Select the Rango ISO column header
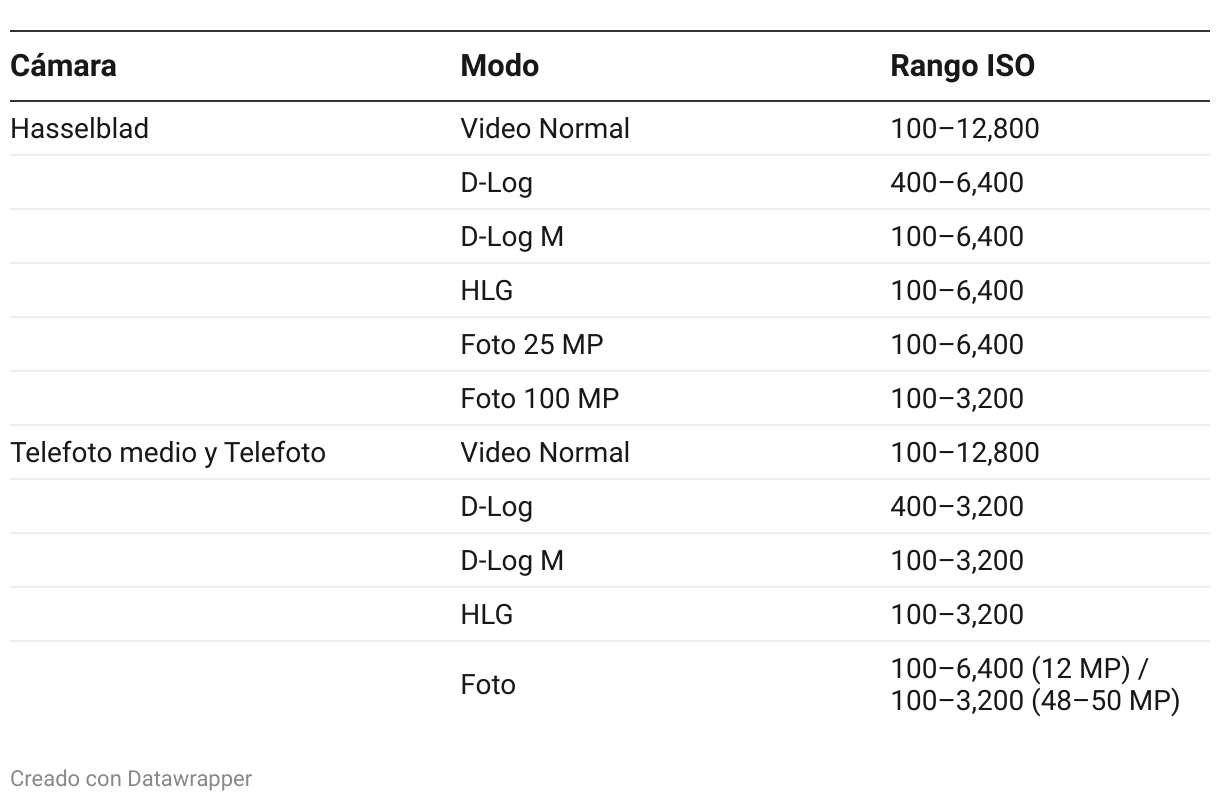The image size is (1220, 802). (x=962, y=66)
